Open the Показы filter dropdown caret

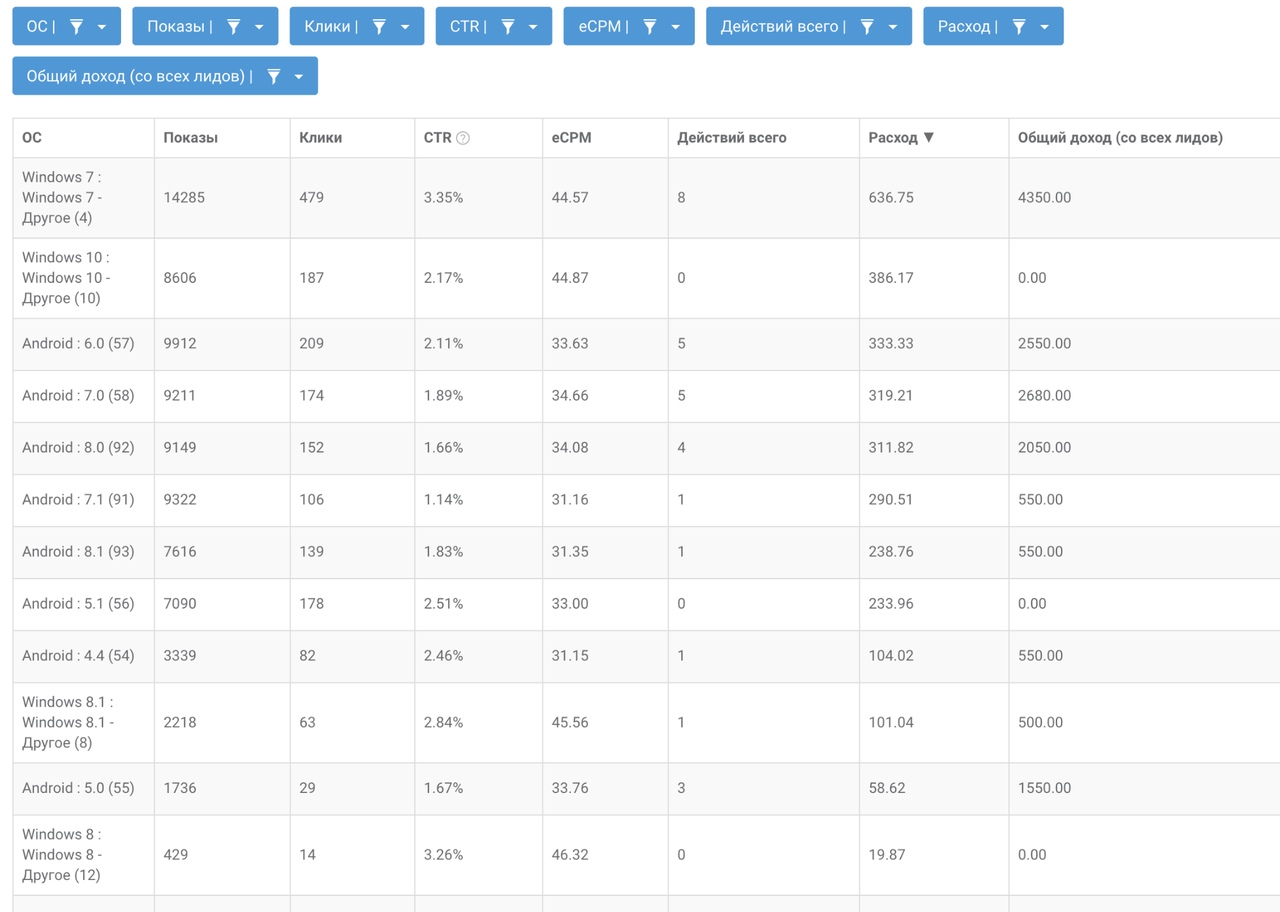point(259,27)
